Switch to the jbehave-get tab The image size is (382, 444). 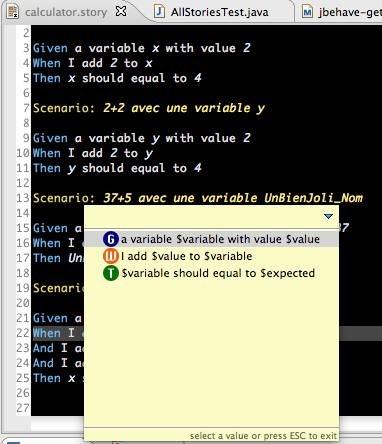tap(350, 12)
